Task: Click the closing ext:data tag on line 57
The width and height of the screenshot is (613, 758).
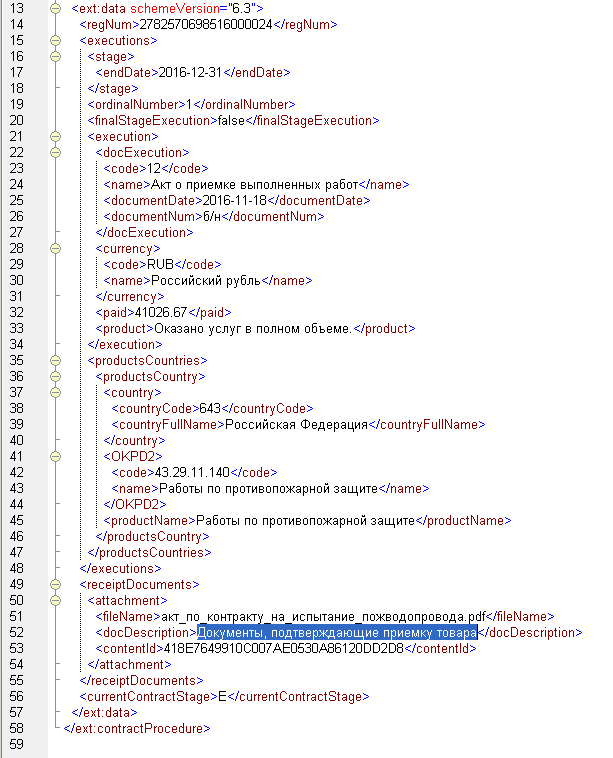Action: pos(104,713)
